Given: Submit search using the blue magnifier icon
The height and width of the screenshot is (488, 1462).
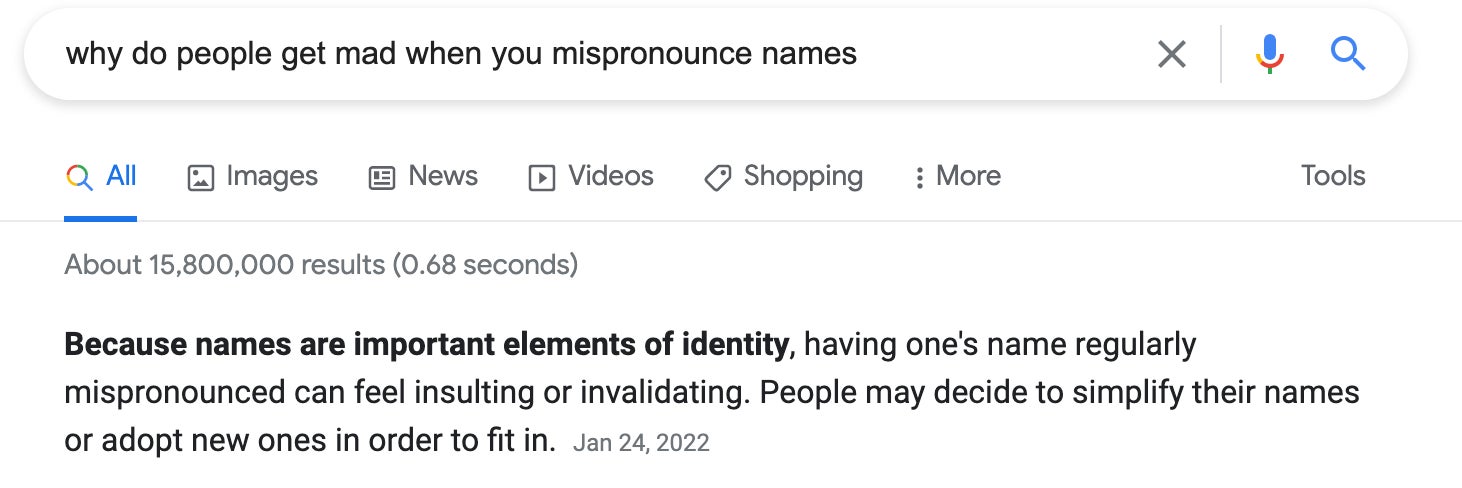Looking at the screenshot, I should click(x=1348, y=54).
